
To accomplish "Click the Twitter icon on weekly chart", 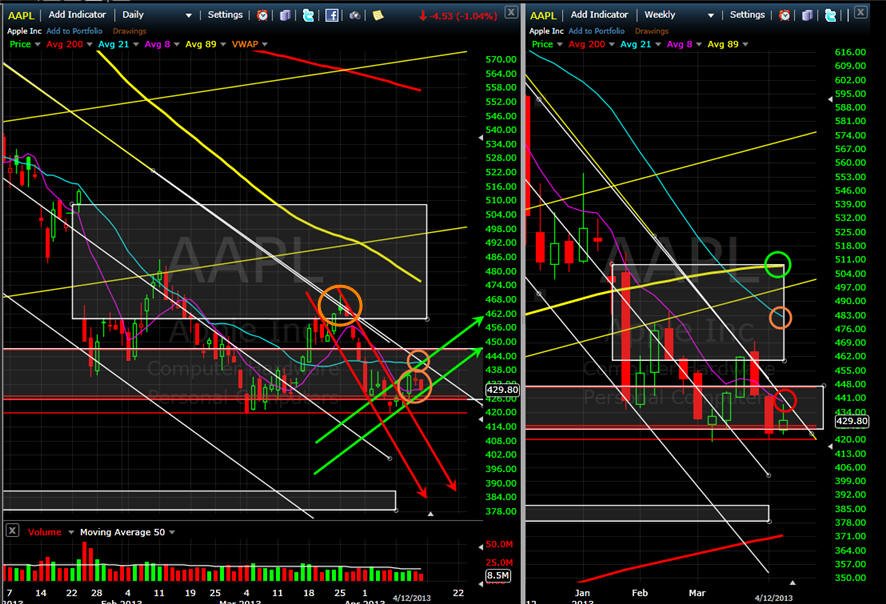I will (x=831, y=15).
